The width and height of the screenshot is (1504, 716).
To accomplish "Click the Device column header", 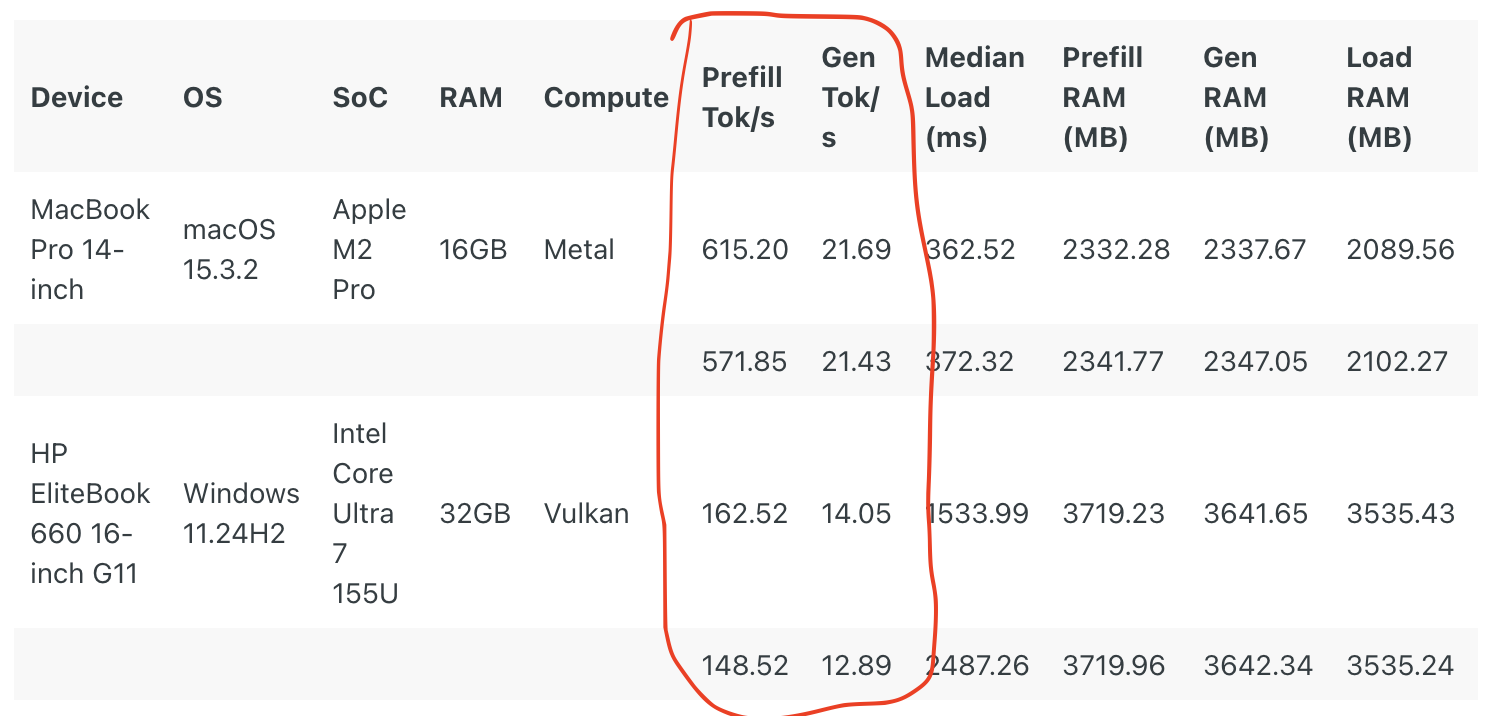I will click(x=77, y=98).
